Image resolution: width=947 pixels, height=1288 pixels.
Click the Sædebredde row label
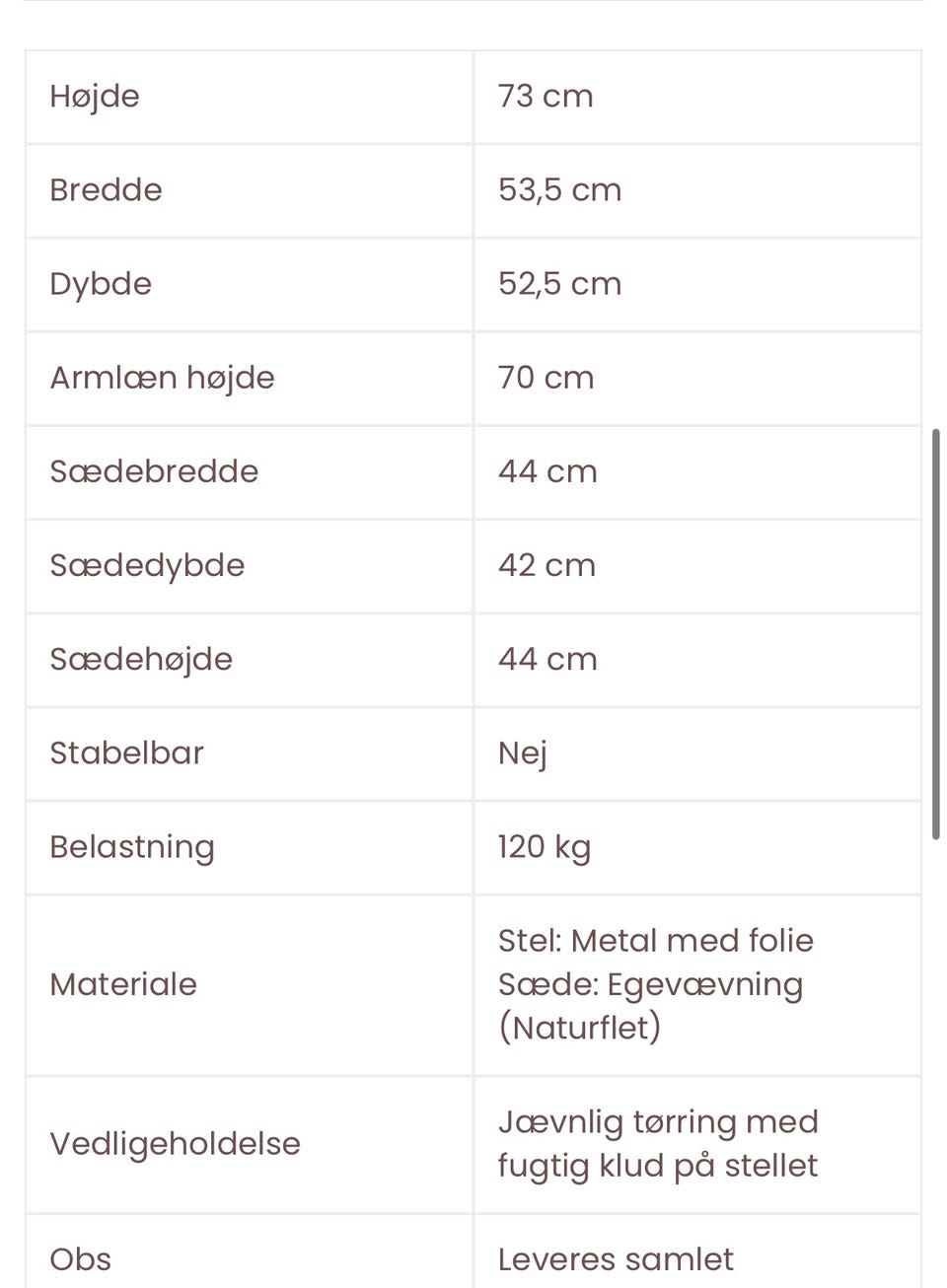(x=154, y=471)
